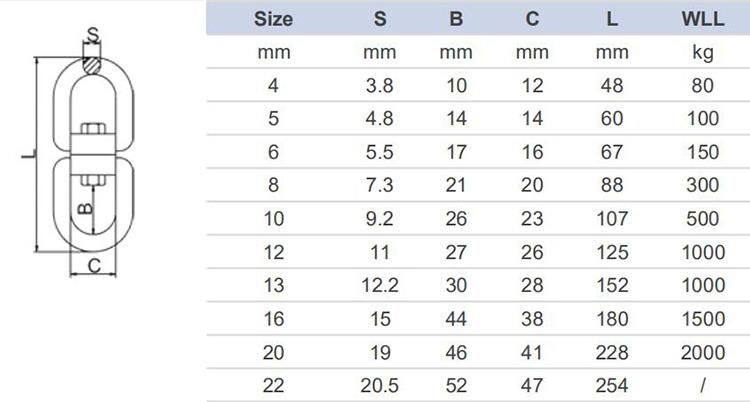Screen dimensions: 750x402
Task: Click L value 107 for size 10
Action: [612, 219]
